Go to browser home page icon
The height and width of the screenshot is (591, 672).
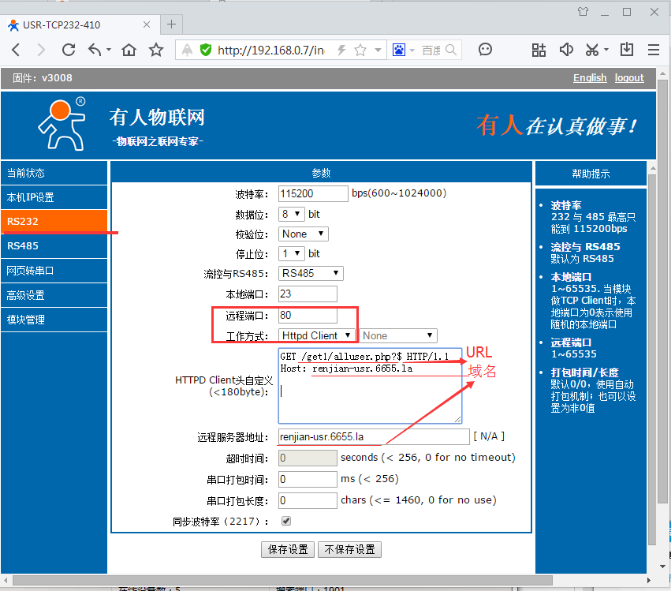(x=128, y=50)
